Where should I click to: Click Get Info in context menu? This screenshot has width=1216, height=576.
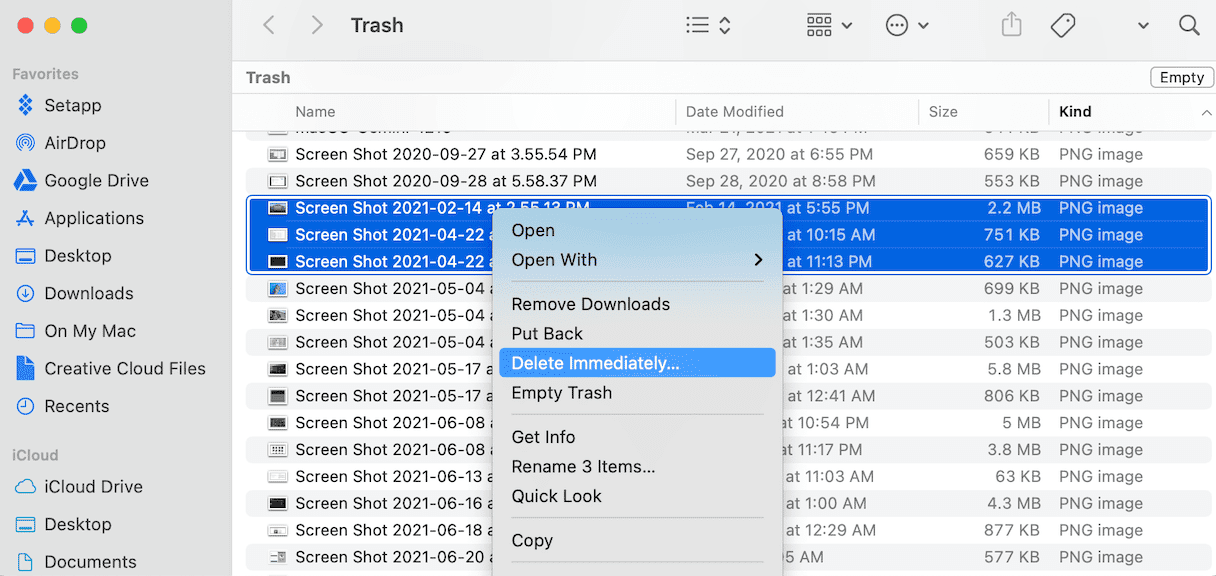click(543, 437)
